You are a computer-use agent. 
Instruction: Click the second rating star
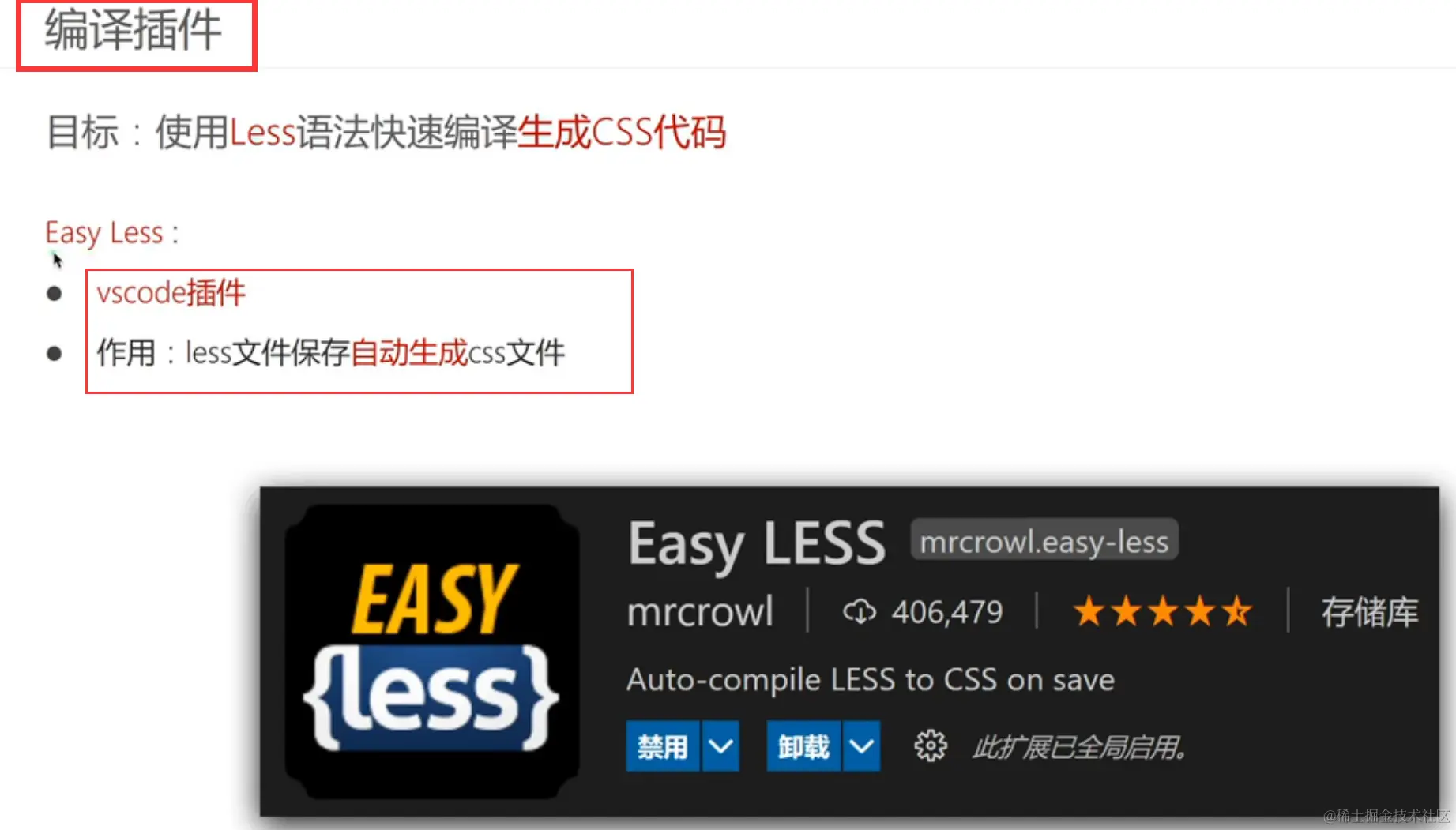[x=1126, y=612]
